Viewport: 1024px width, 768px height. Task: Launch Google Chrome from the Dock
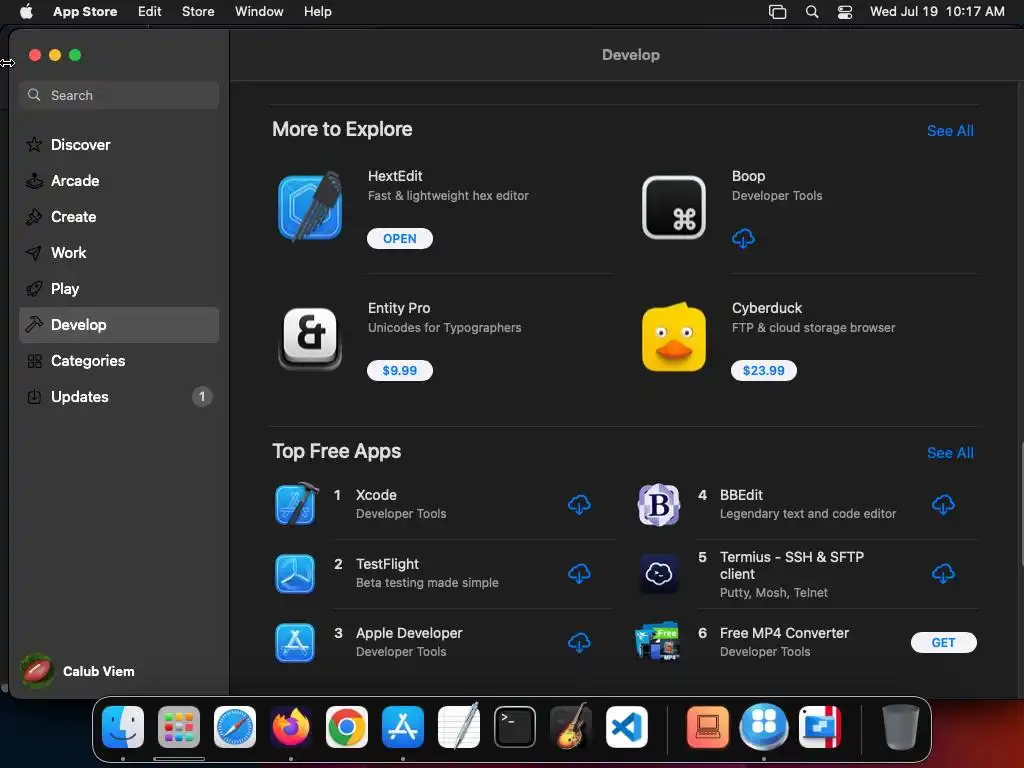point(347,727)
